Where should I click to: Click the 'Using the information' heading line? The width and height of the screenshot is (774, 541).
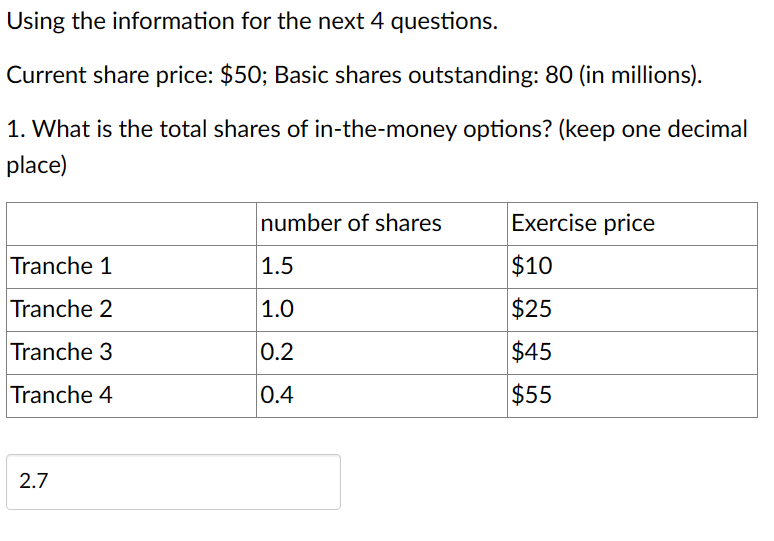tap(252, 22)
